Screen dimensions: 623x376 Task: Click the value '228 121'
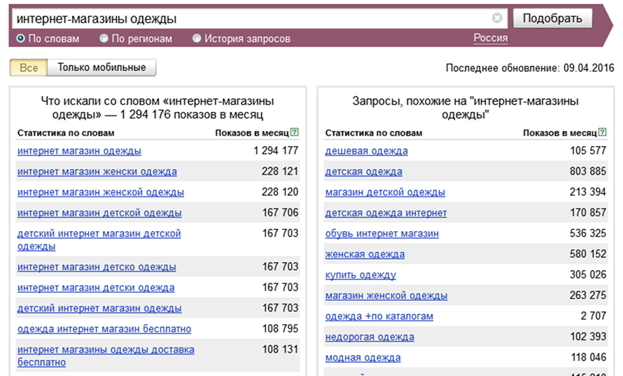(280, 171)
